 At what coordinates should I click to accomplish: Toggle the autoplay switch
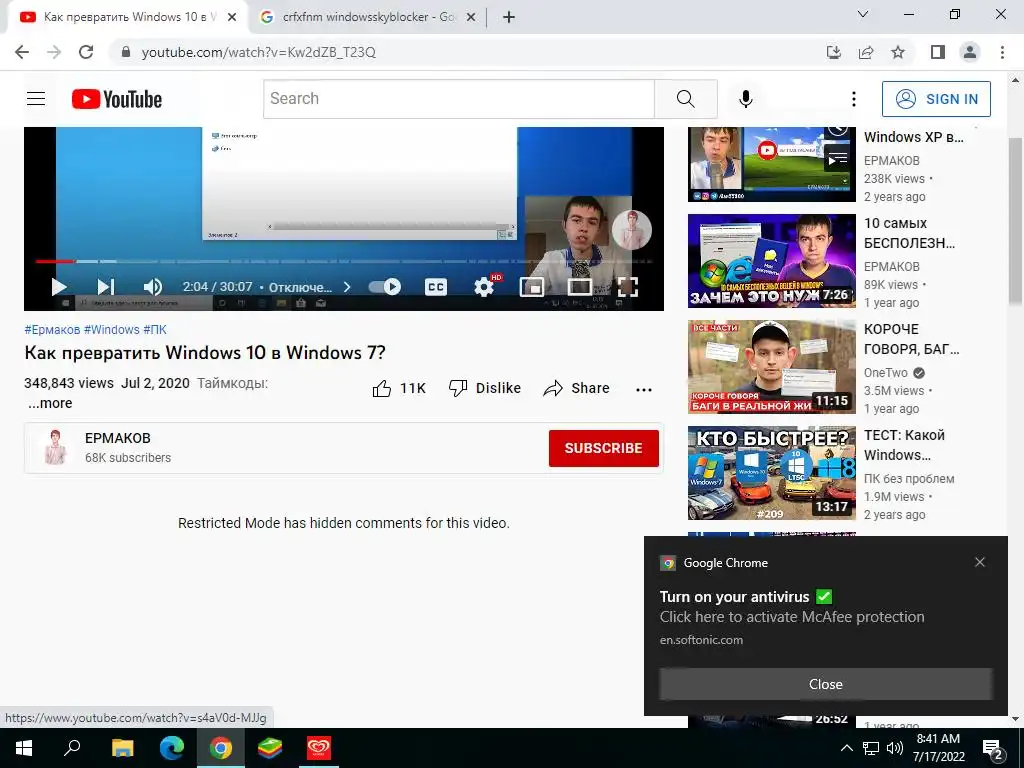(x=385, y=287)
